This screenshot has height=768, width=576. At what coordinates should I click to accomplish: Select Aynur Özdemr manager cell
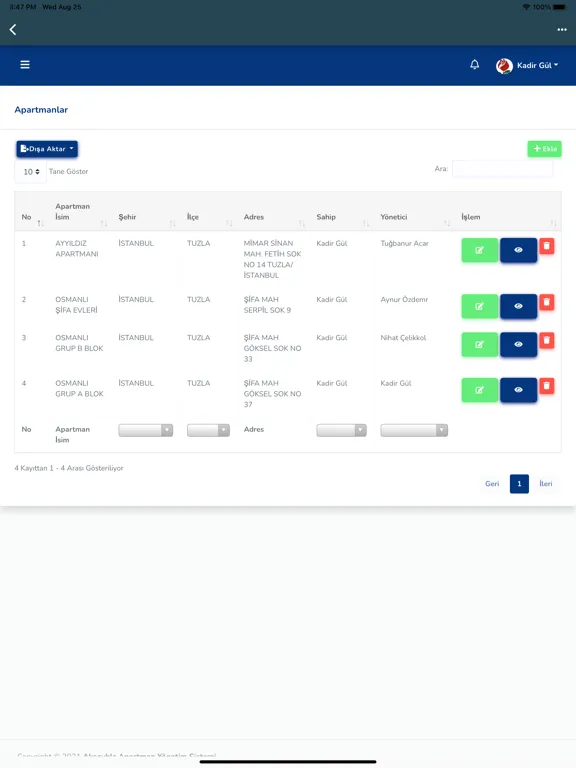(404, 300)
